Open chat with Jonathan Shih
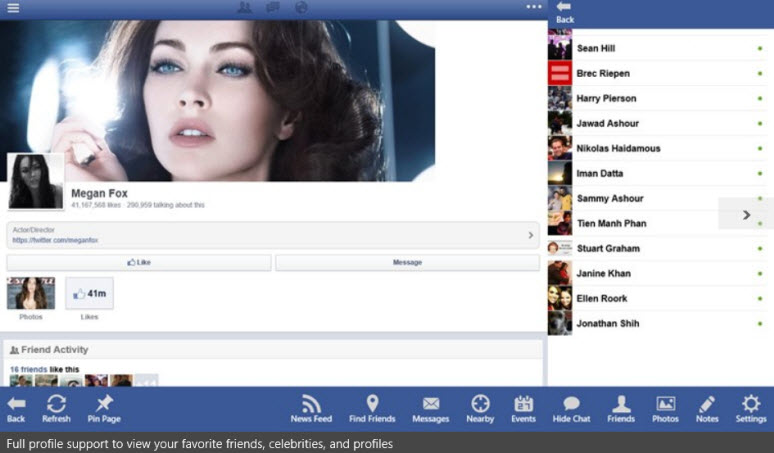Screen dimensions: 774x453 pyautogui.click(x=660, y=323)
